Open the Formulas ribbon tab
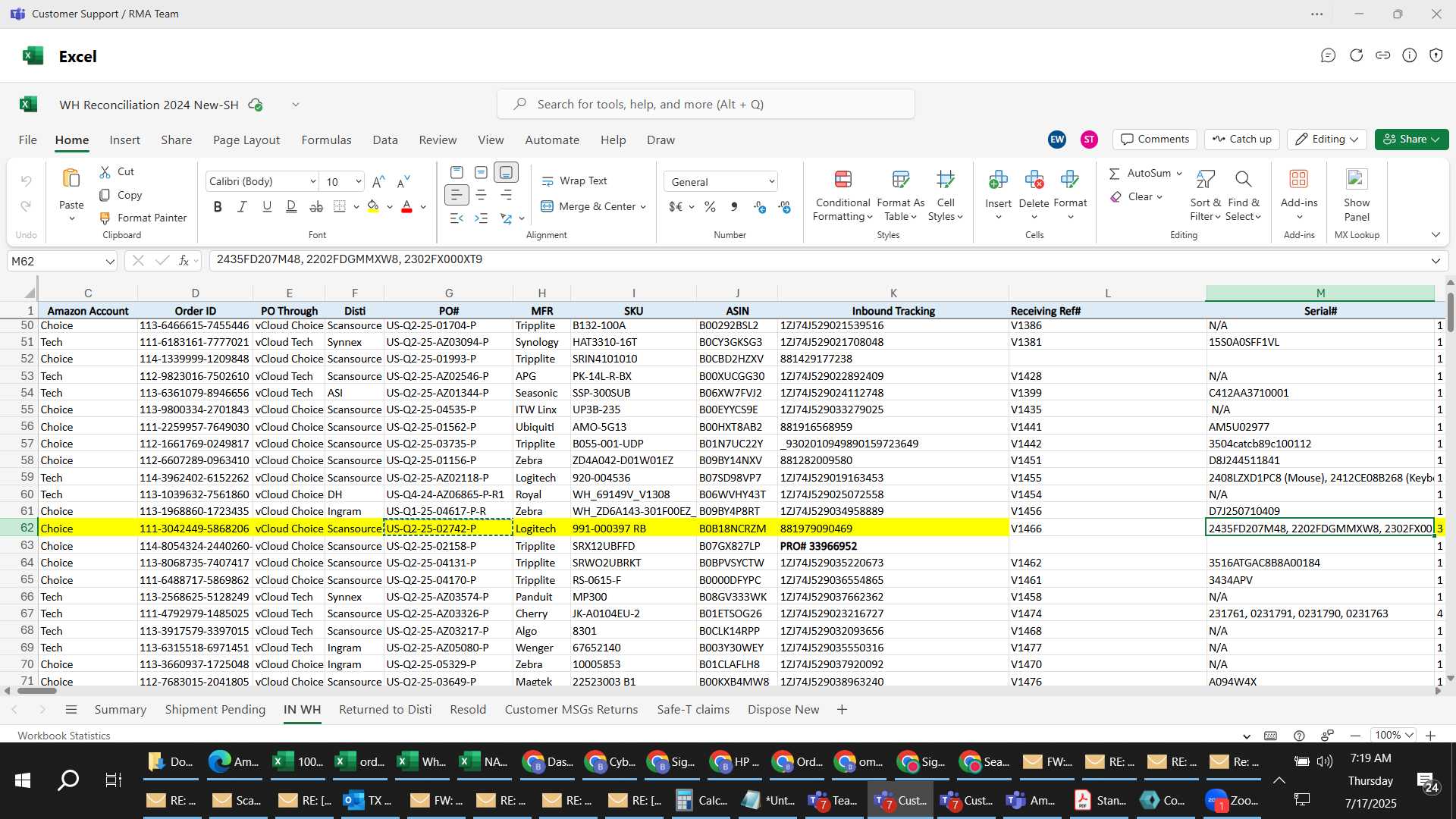 [326, 140]
